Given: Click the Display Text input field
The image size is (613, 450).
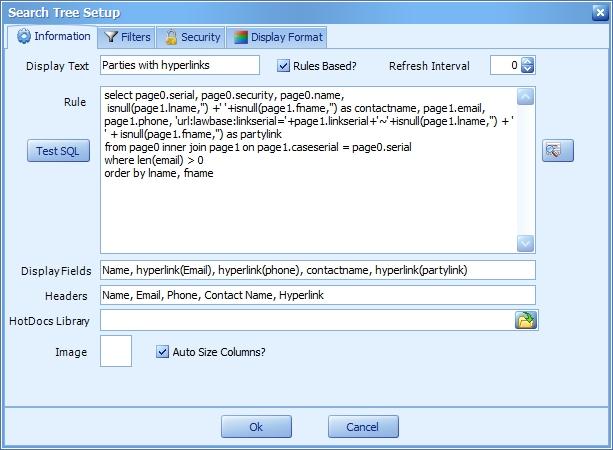Looking at the screenshot, I should [x=180, y=65].
